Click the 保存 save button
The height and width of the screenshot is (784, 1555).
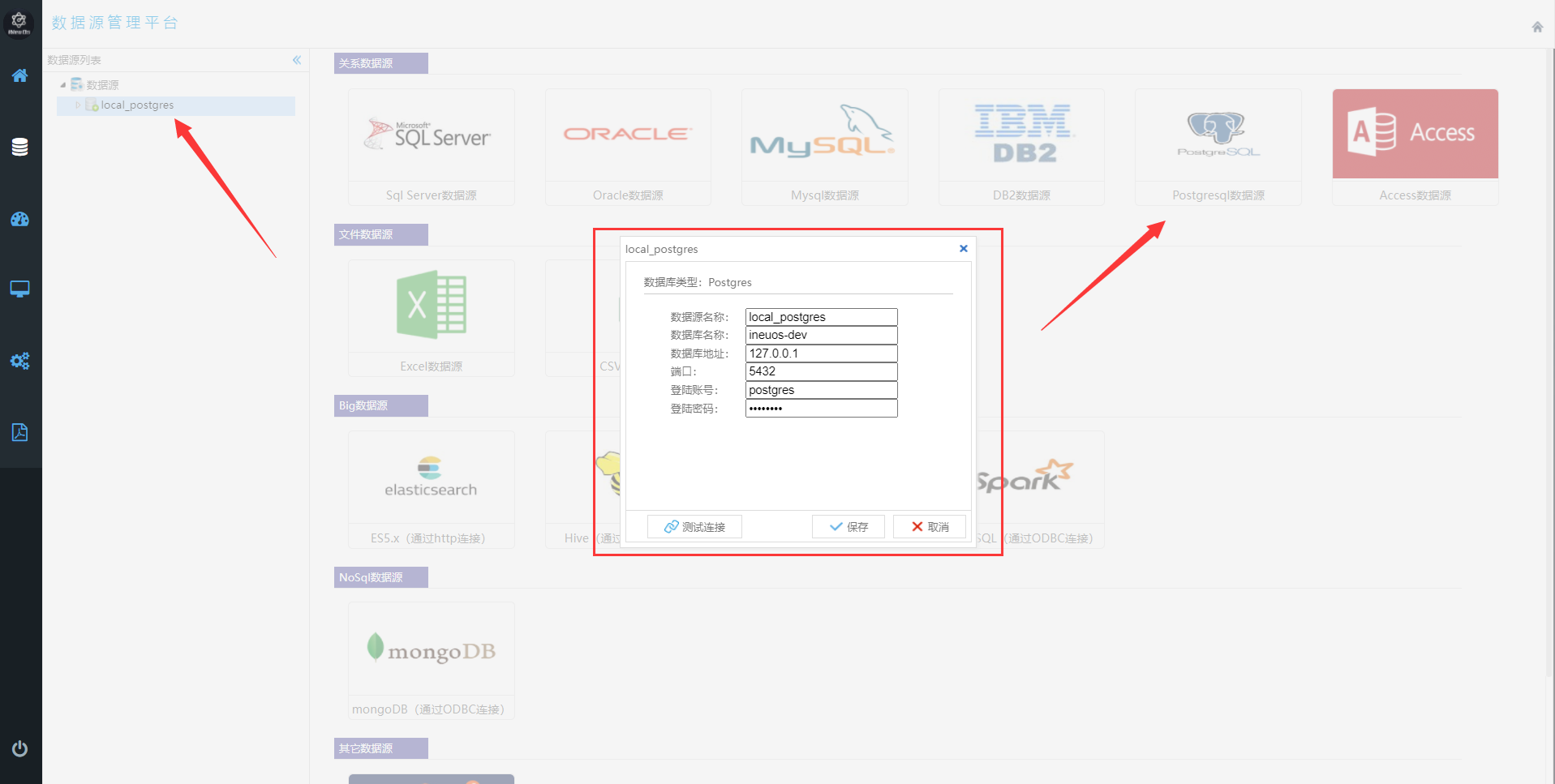(848, 527)
